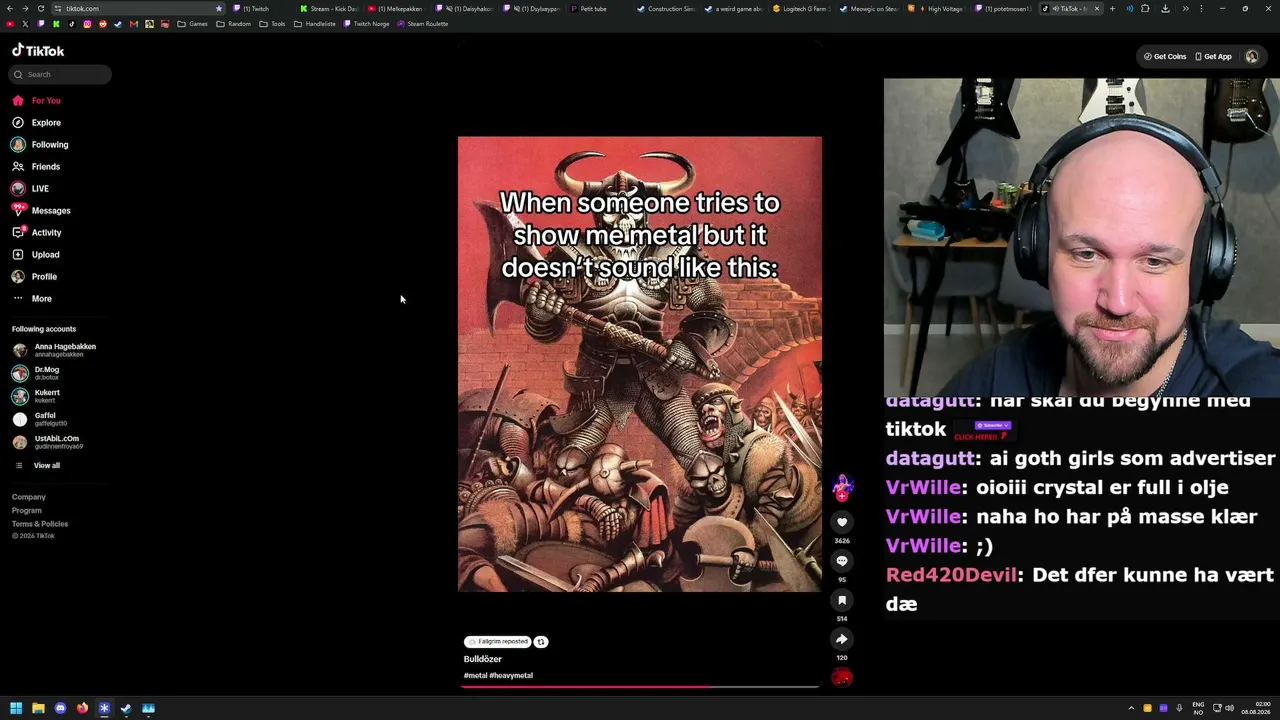Open Anna Hagebakken's followed account

tap(54, 350)
